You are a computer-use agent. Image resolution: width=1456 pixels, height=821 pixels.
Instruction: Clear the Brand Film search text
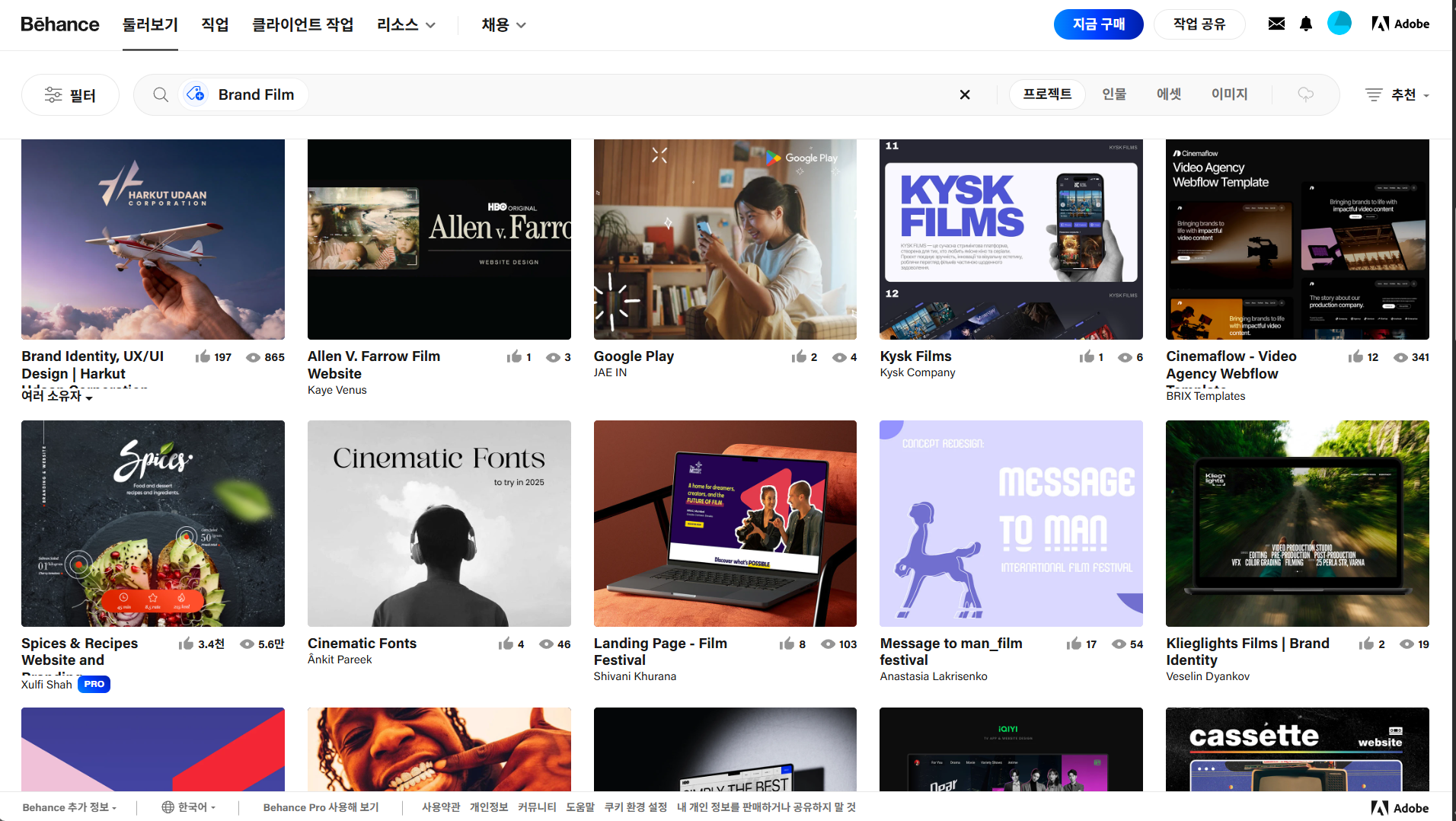(965, 94)
